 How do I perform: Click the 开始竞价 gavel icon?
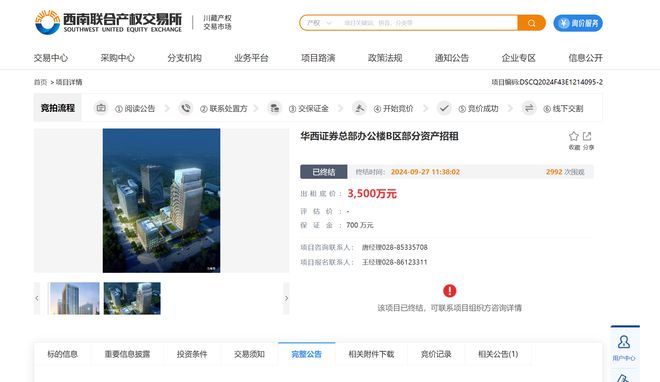[x=359, y=108]
